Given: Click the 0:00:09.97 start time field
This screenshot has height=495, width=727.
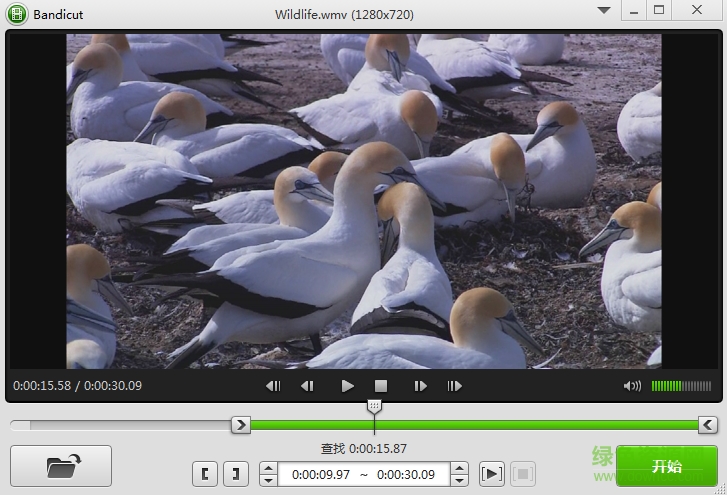Looking at the screenshot, I should [321, 474].
